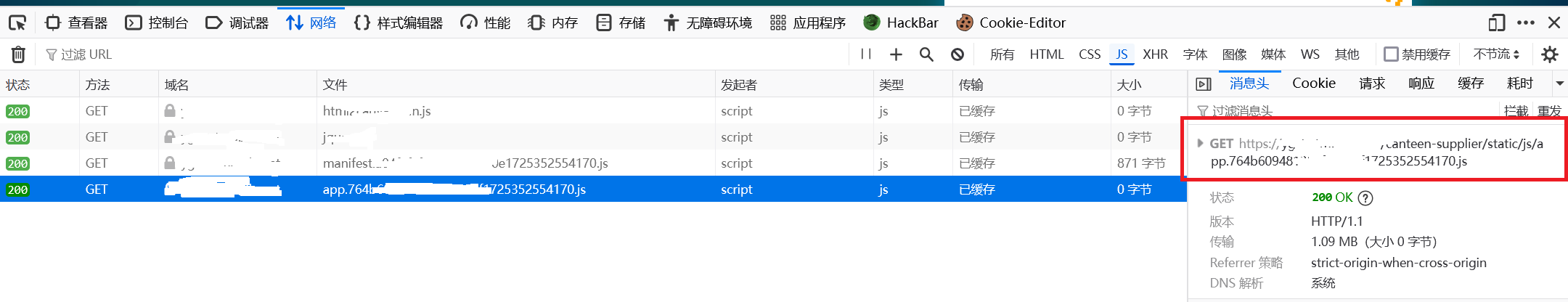This screenshot has height=302, width=1568.
Task: Filter requests by XHR type
Action: 1156,54
